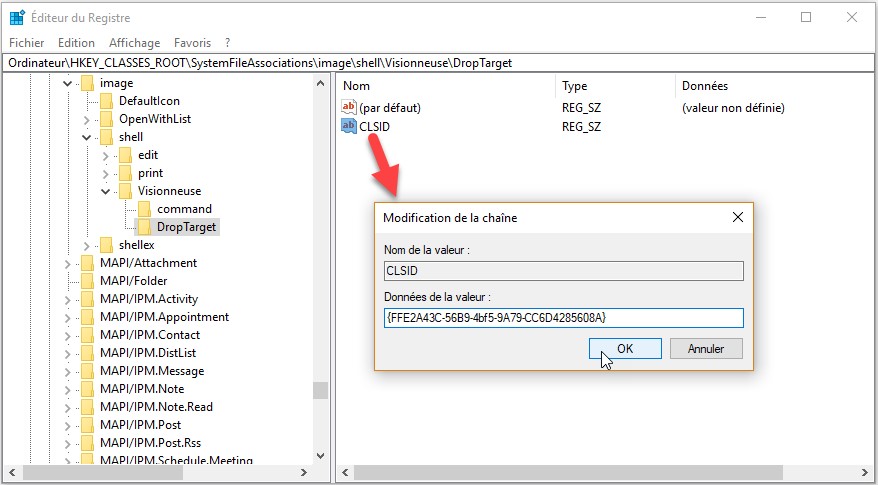Confirm the string edit with OK
The height and width of the screenshot is (485, 878).
[x=625, y=348]
